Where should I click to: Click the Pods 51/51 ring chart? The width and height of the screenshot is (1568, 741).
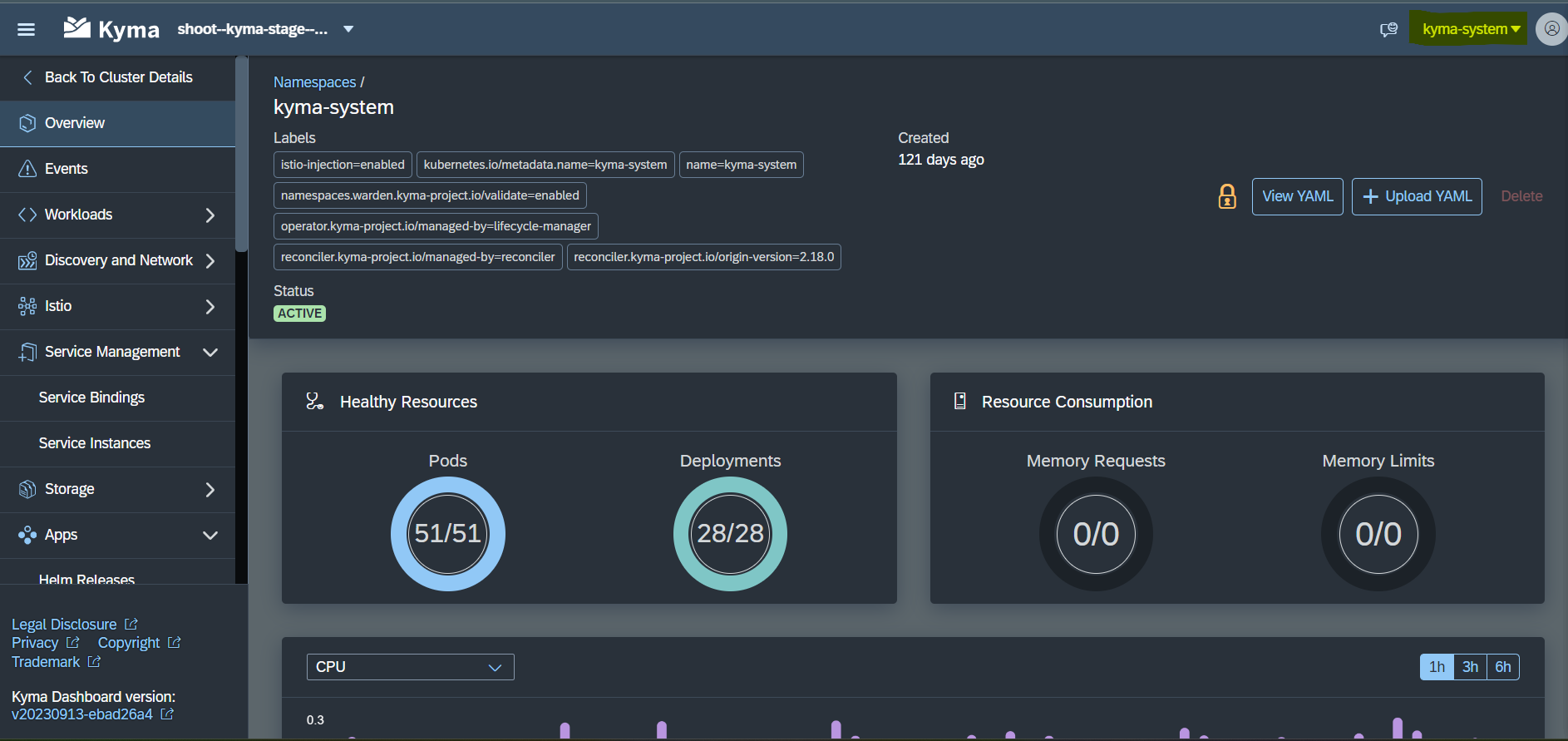click(448, 534)
